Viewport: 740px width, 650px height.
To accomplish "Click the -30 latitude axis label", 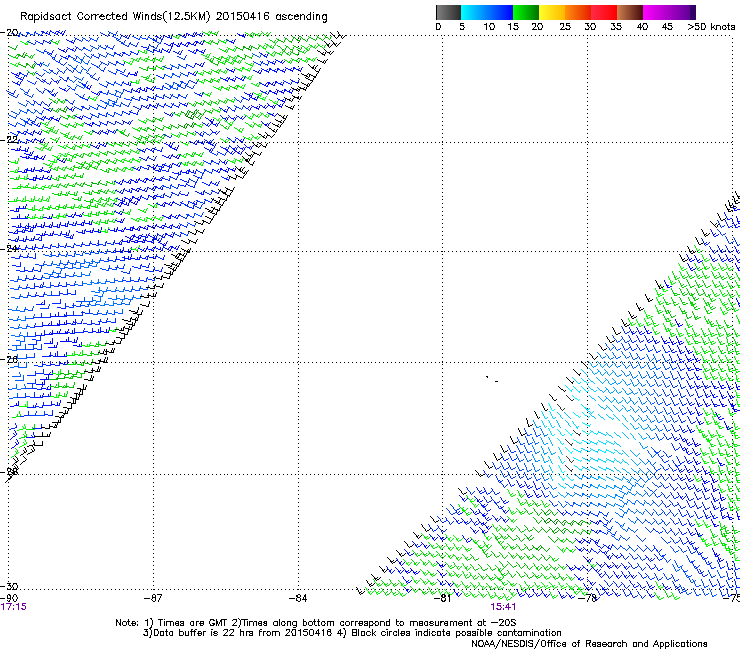I will tap(9, 586).
